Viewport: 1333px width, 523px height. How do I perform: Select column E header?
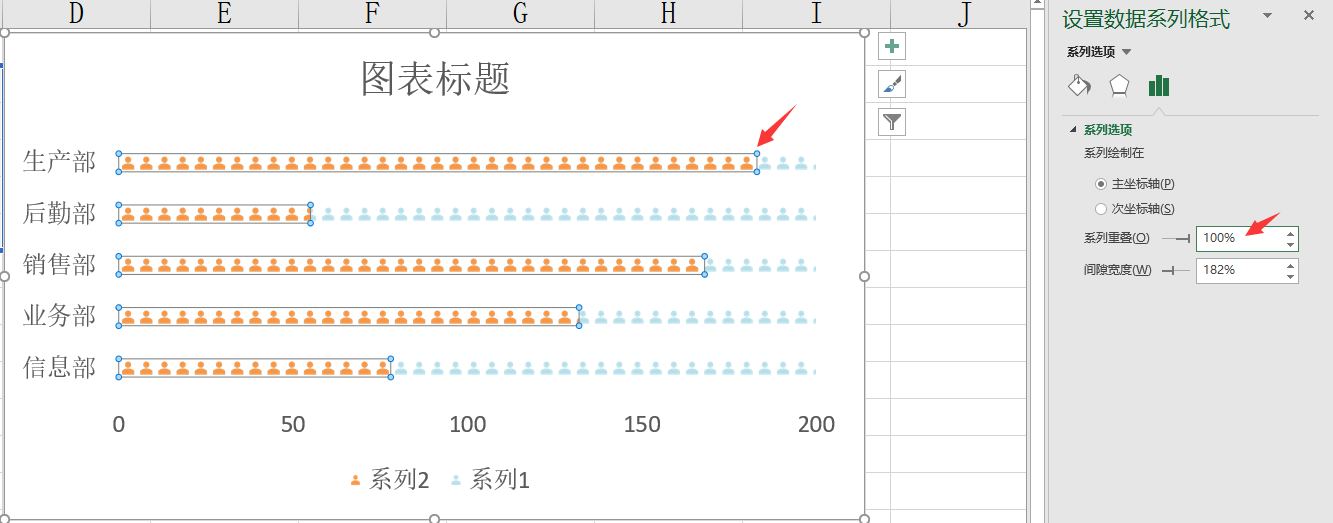[x=224, y=13]
